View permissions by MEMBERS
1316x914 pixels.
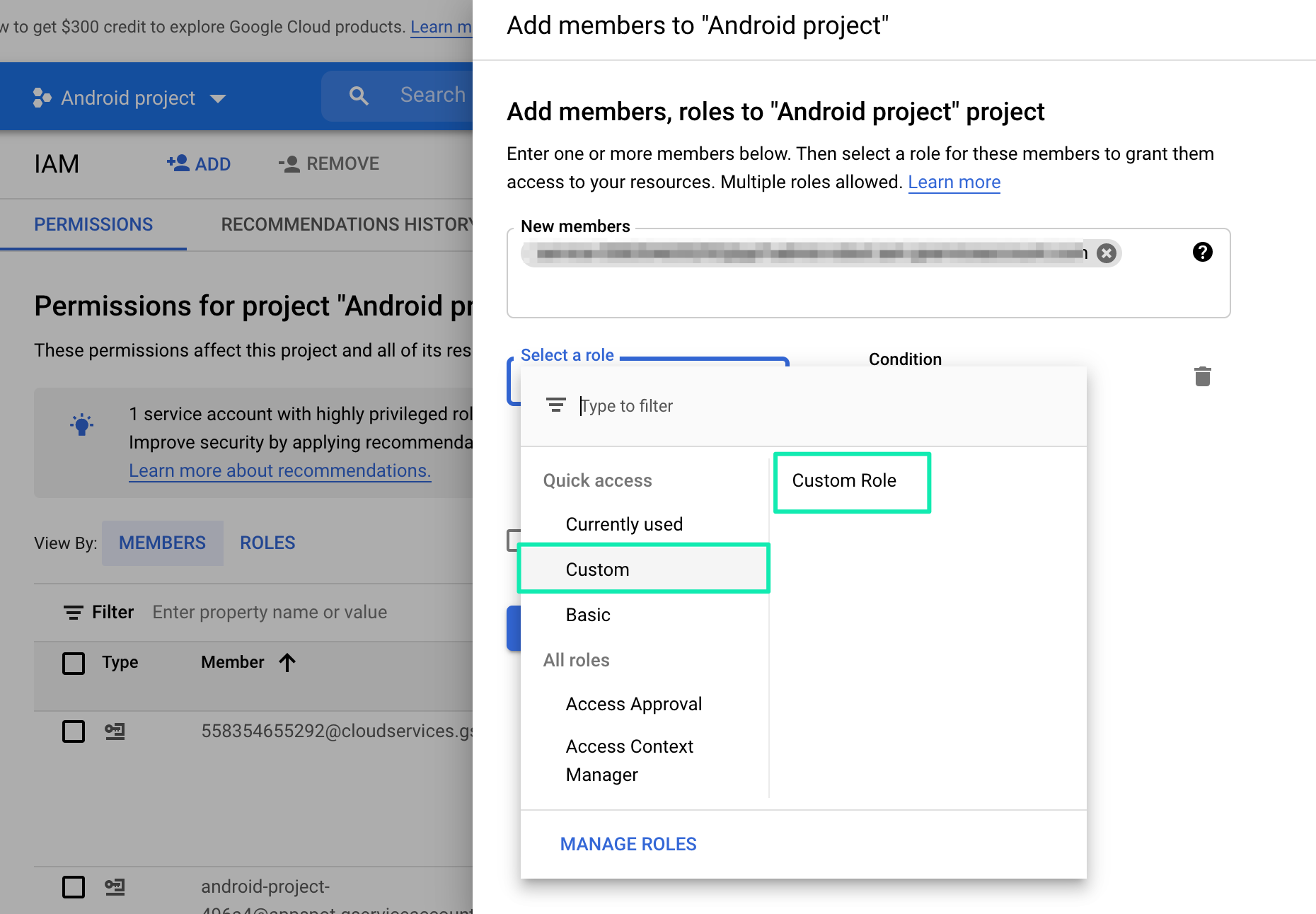click(162, 543)
